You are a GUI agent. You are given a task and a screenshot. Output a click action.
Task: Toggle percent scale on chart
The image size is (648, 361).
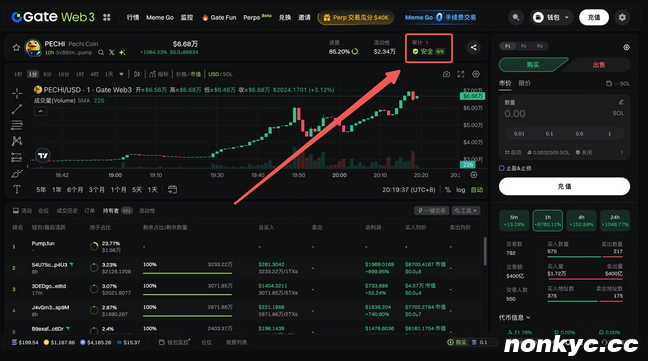[448, 190]
